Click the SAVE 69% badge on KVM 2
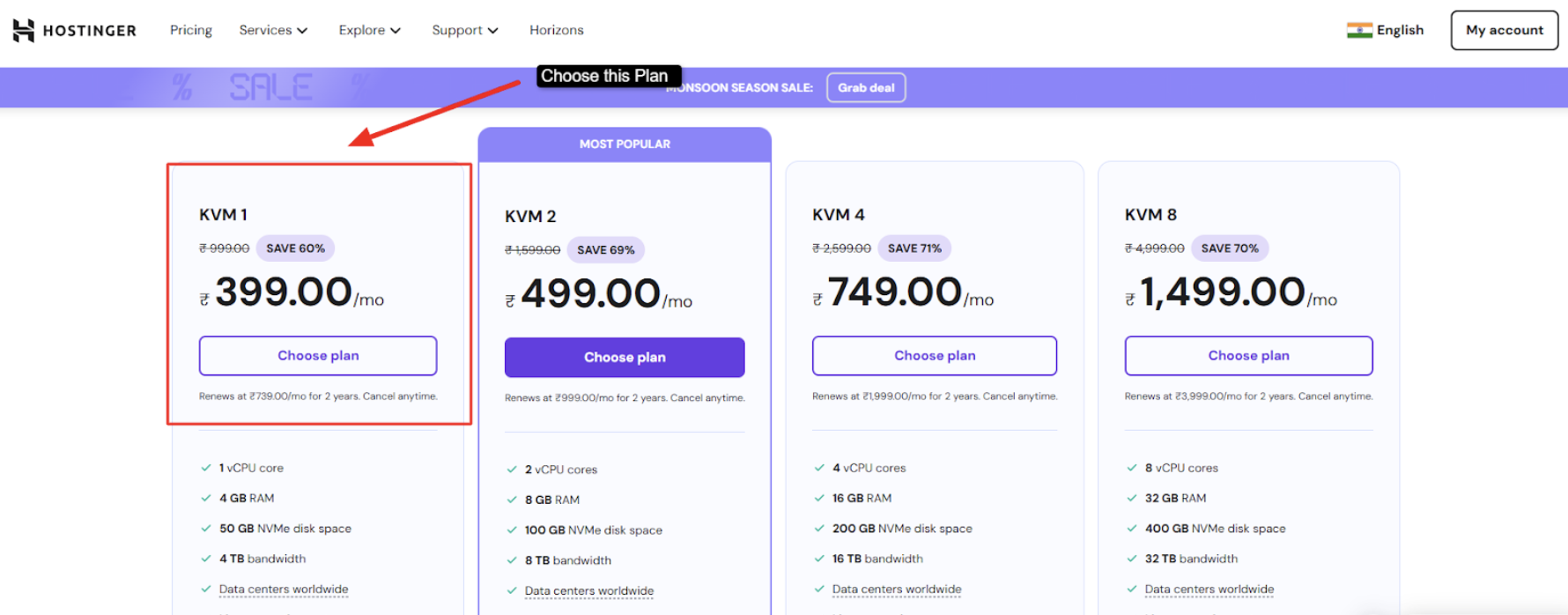The width and height of the screenshot is (1568, 615). point(606,249)
